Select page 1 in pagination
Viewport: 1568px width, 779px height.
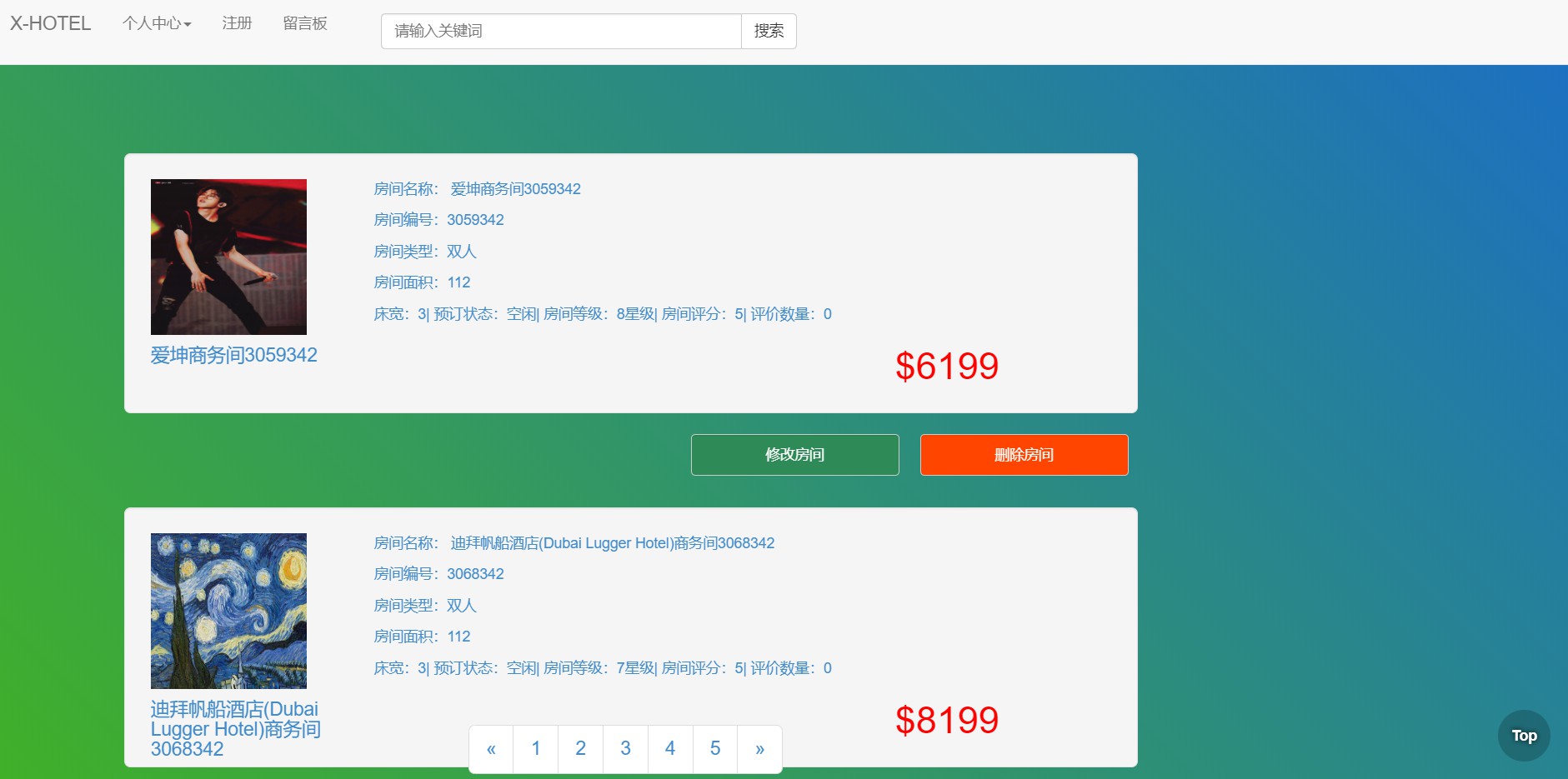(536, 749)
